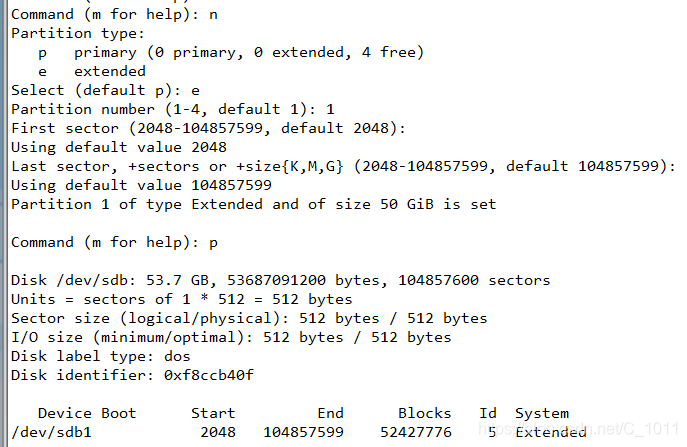Click the 'Partition 1 of type Extended' message
Image resolution: width=687 pixels, height=447 pixels.
pyautogui.click(x=254, y=204)
